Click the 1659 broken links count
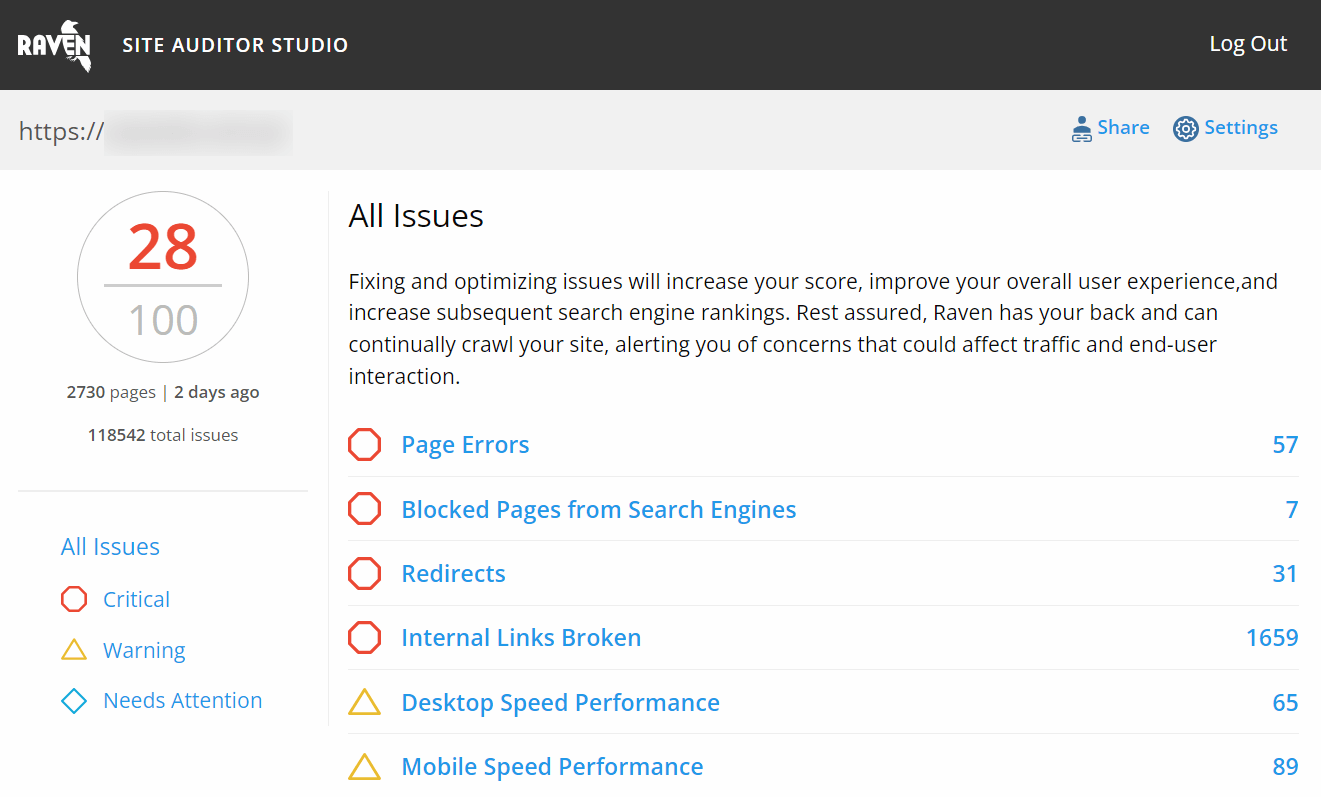The image size is (1321, 797). 1271,638
